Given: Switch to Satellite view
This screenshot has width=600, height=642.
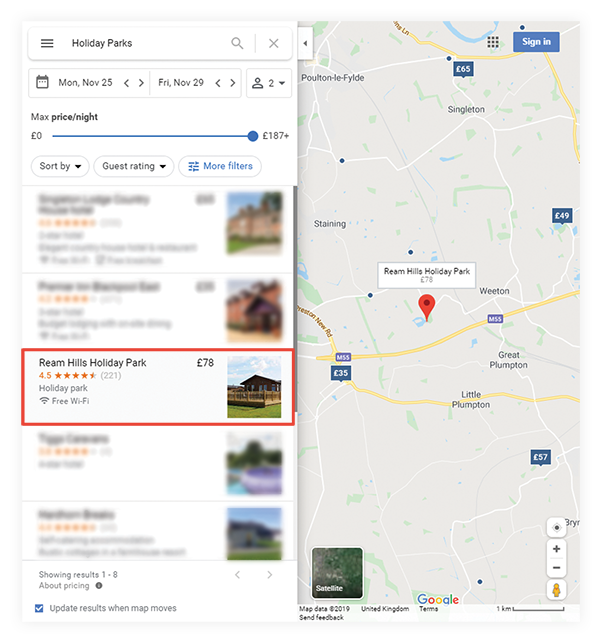Looking at the screenshot, I should tap(337, 573).
